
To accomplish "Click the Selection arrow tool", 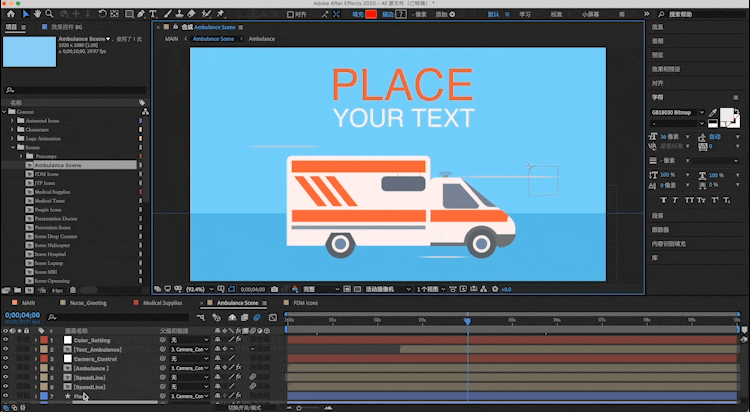I will click(x=26, y=15).
